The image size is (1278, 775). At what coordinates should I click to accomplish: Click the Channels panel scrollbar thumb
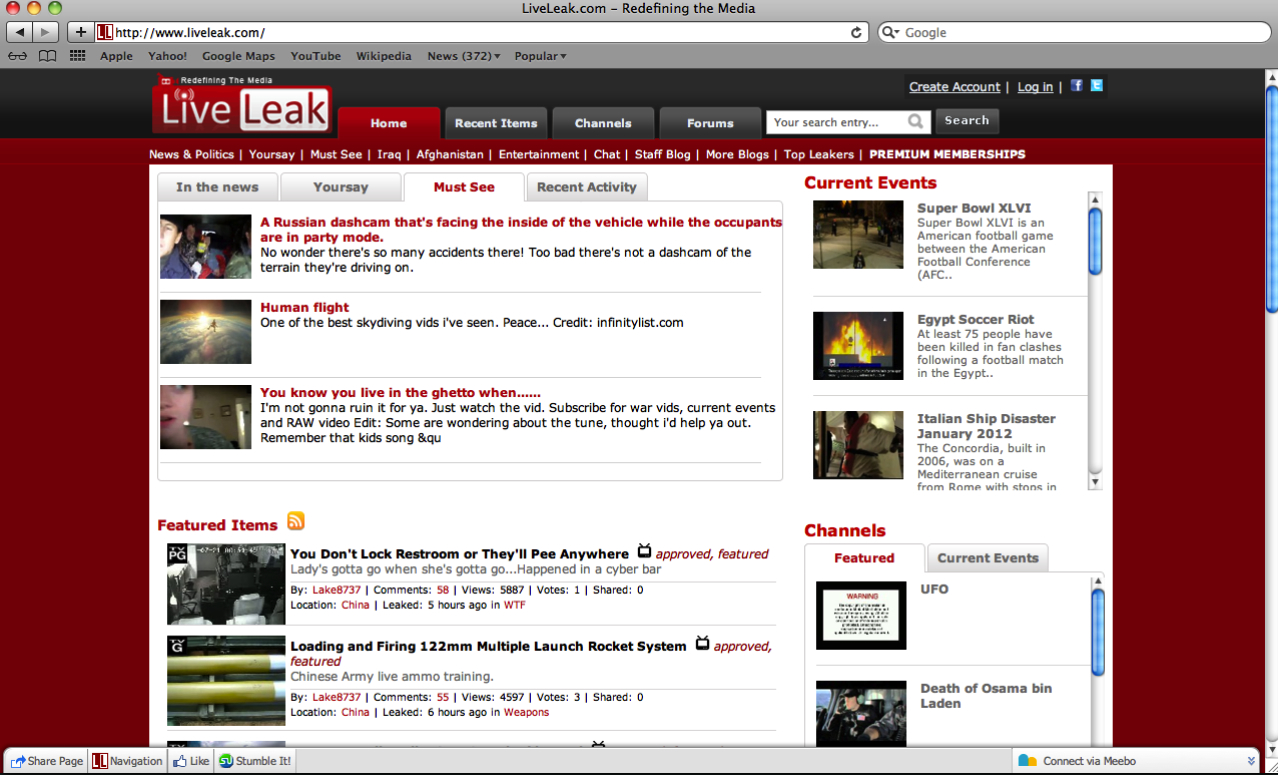(x=1097, y=630)
